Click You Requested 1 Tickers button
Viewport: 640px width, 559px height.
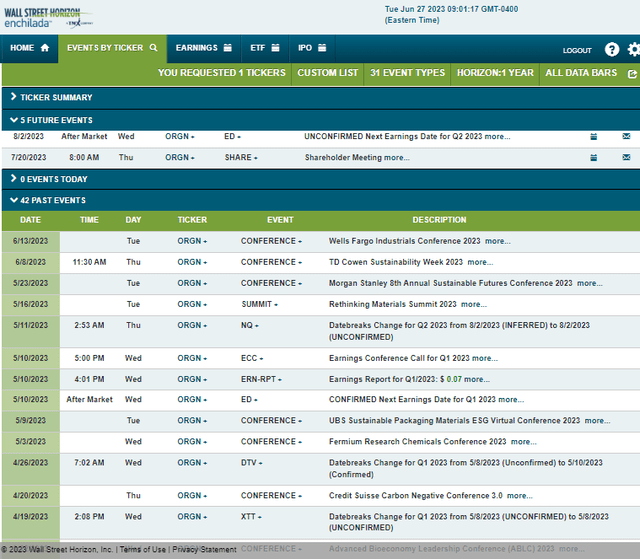[222, 73]
